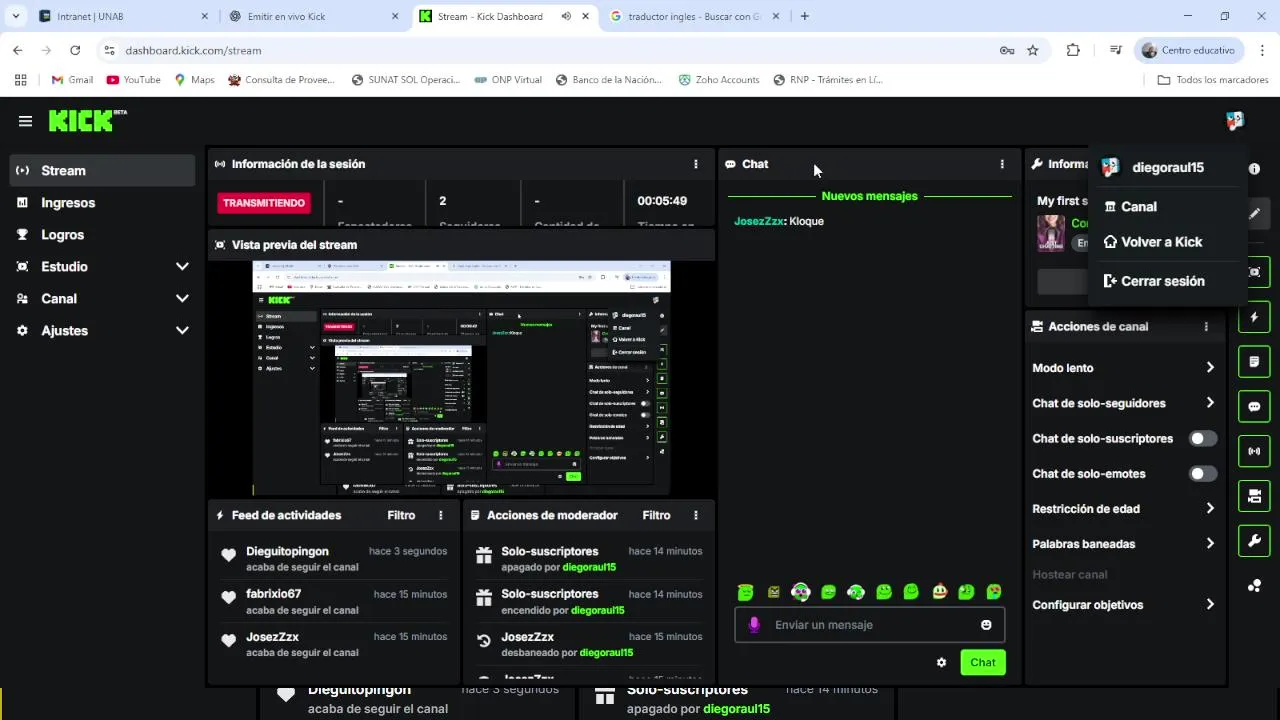The height and width of the screenshot is (720, 1280).
Task: Open the Chat panel three-dot options
Action: coord(1002,164)
